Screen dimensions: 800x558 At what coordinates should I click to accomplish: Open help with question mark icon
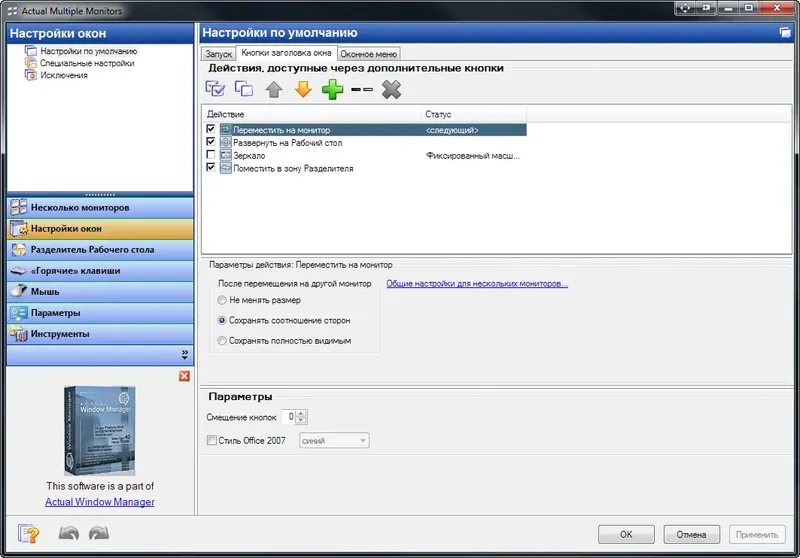(x=28, y=534)
